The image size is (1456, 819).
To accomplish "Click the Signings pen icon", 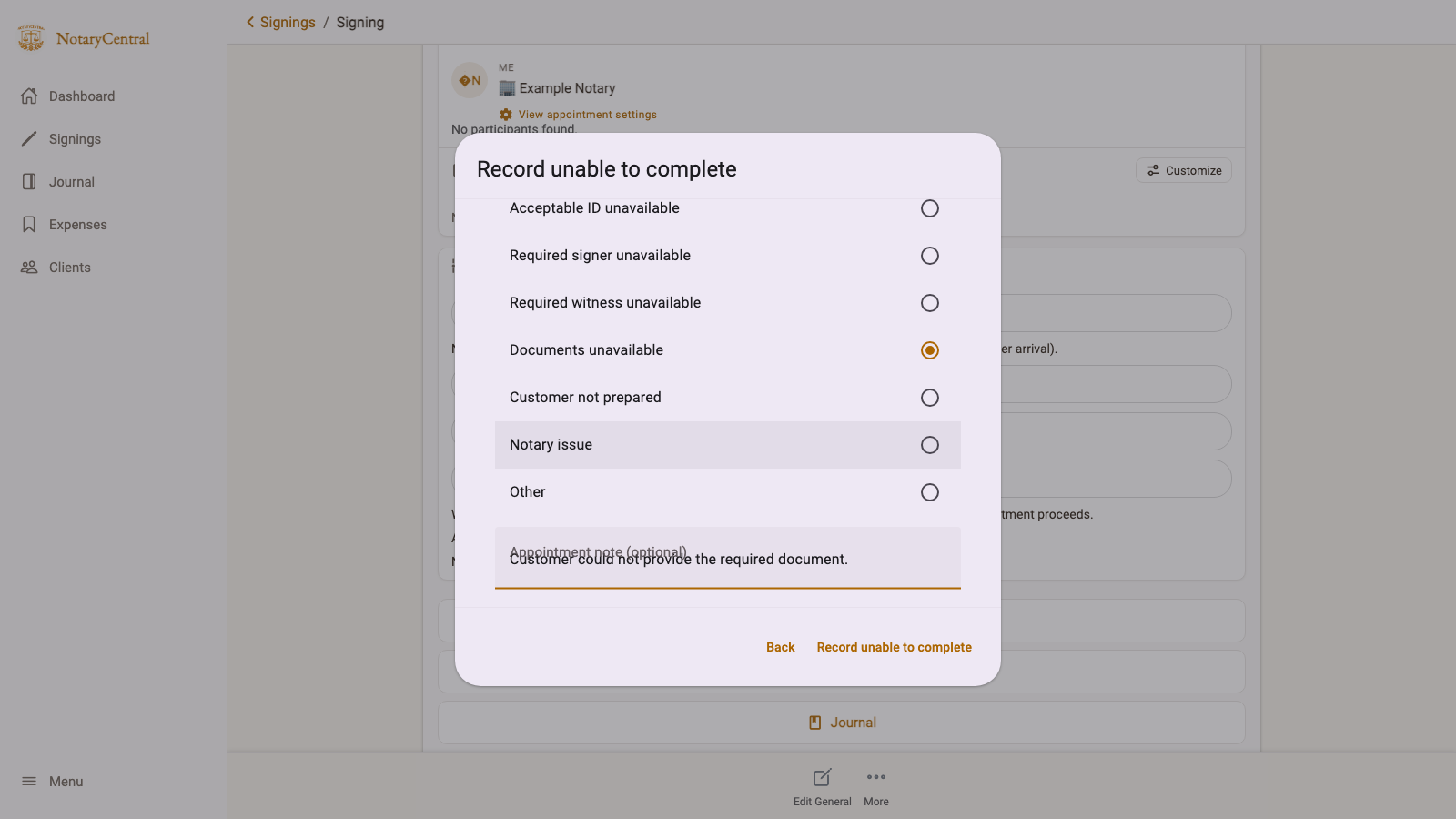I will (x=29, y=139).
